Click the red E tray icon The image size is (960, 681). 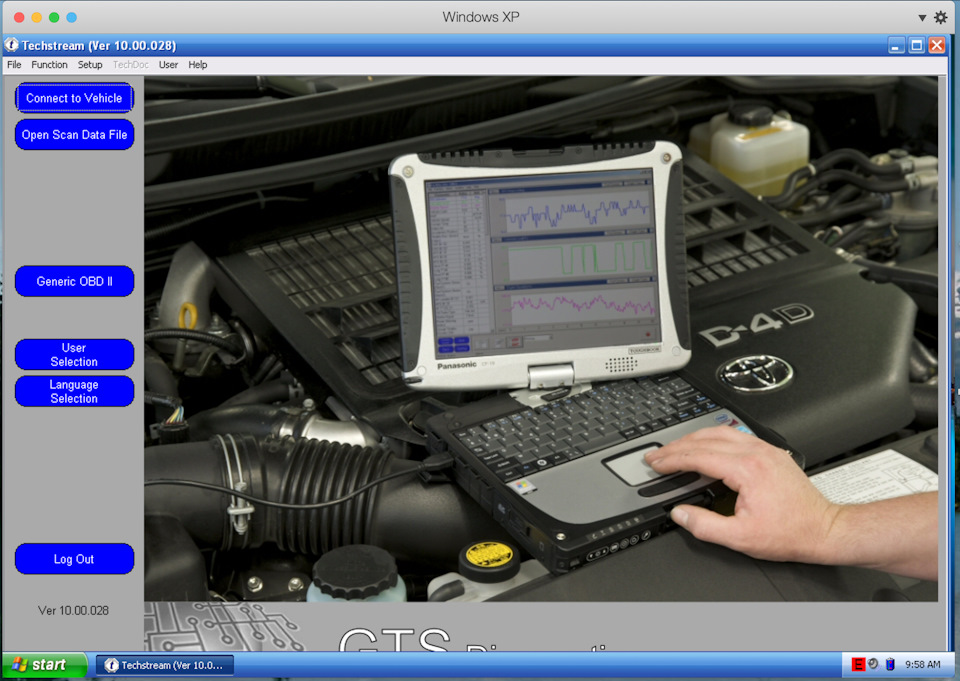858,664
